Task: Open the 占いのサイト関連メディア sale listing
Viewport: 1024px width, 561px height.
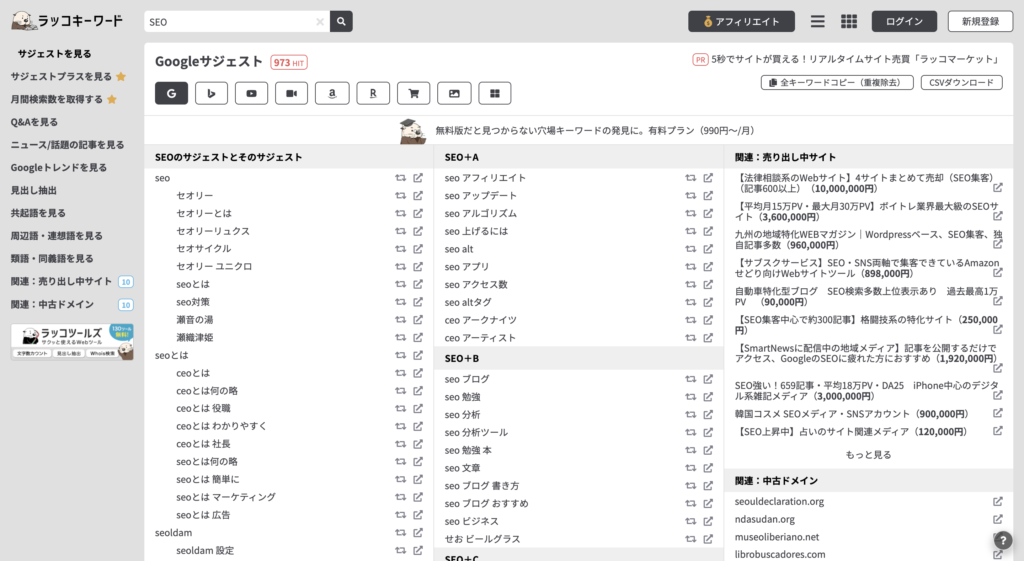Action: 852,431
